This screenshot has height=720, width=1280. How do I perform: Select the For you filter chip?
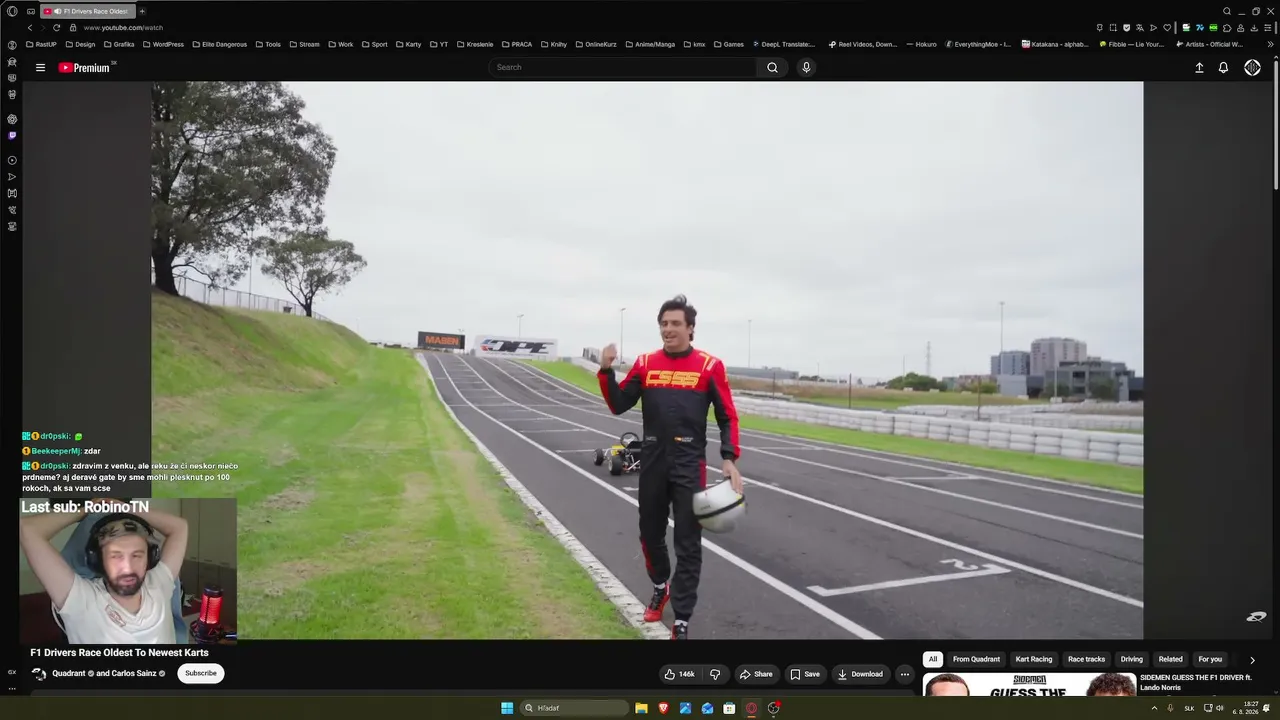click(1210, 660)
